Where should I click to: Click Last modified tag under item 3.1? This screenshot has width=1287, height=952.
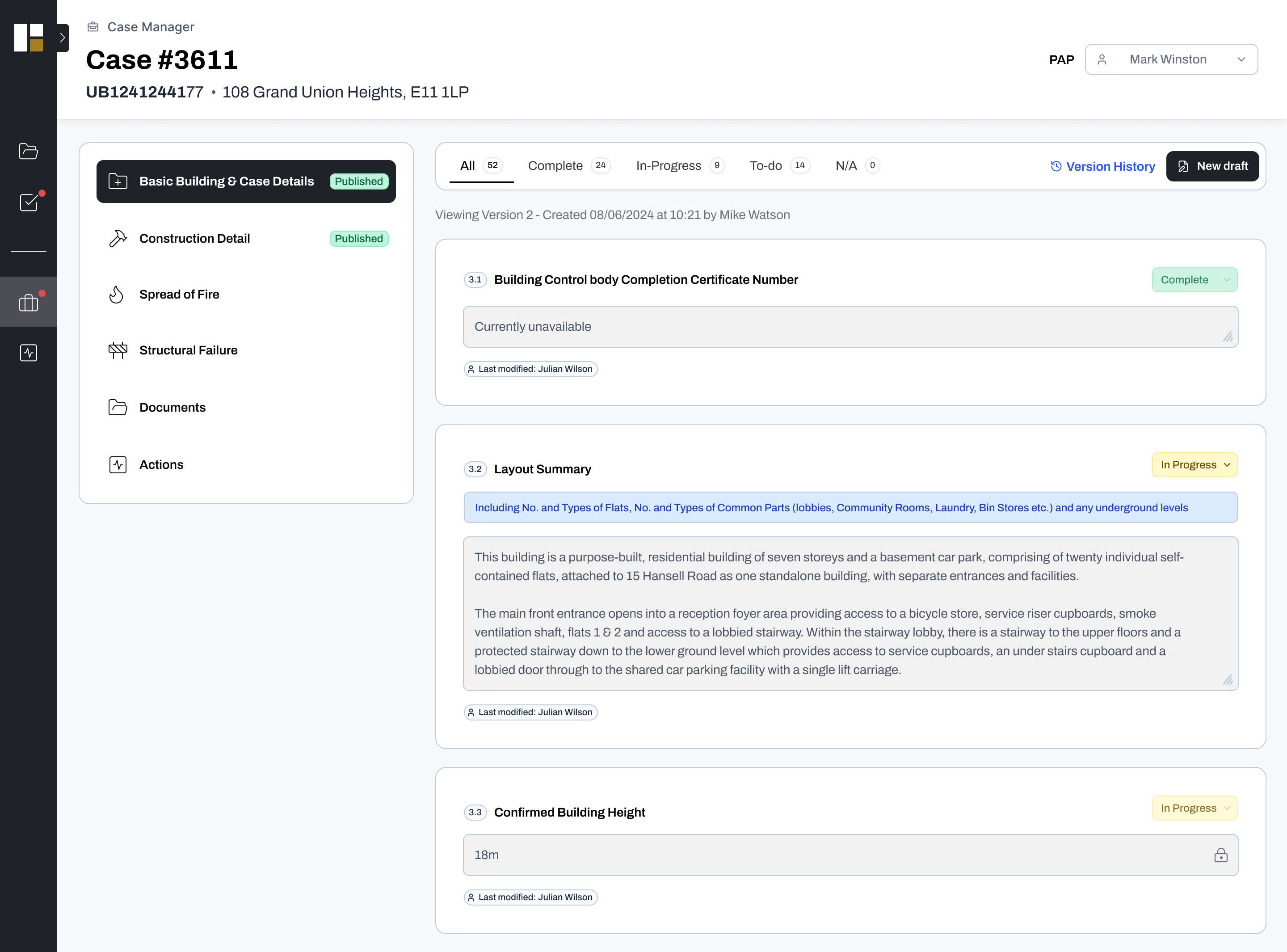click(x=530, y=369)
